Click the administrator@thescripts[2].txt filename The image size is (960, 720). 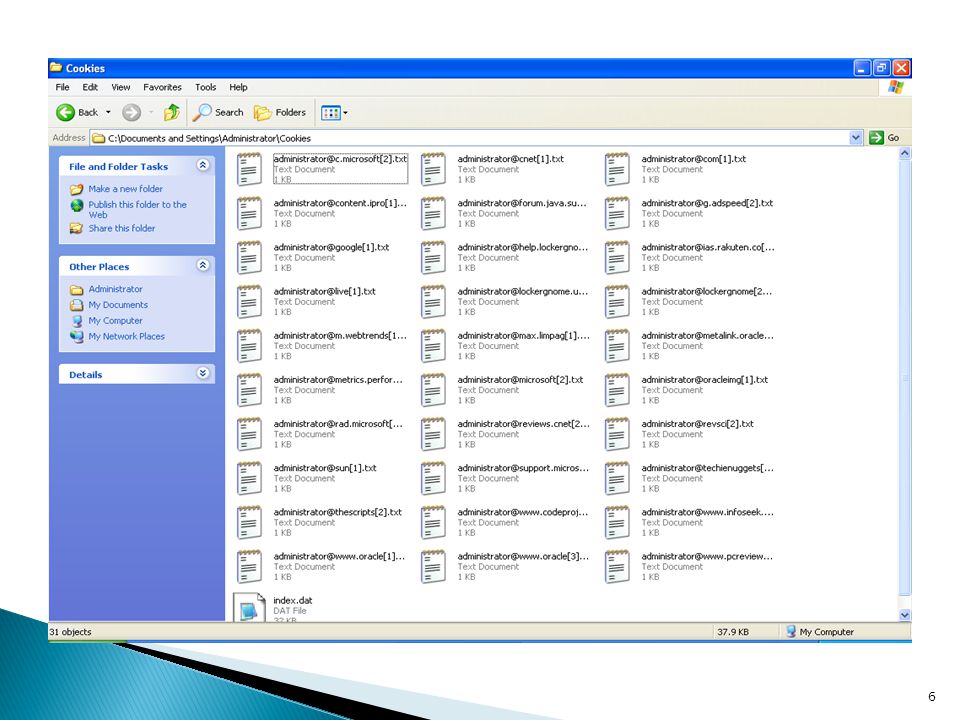[x=337, y=512]
